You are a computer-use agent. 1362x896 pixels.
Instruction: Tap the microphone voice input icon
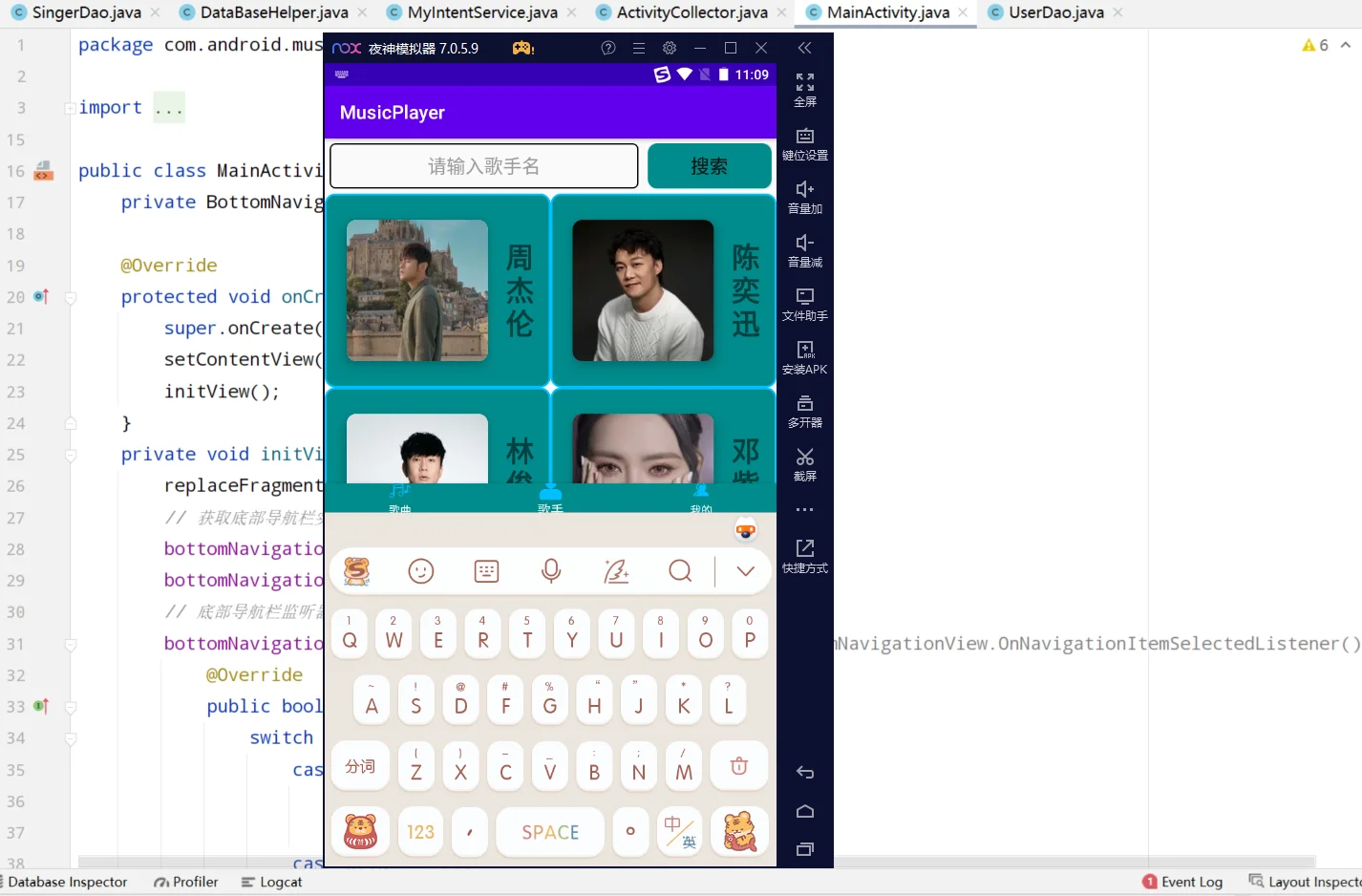point(551,571)
